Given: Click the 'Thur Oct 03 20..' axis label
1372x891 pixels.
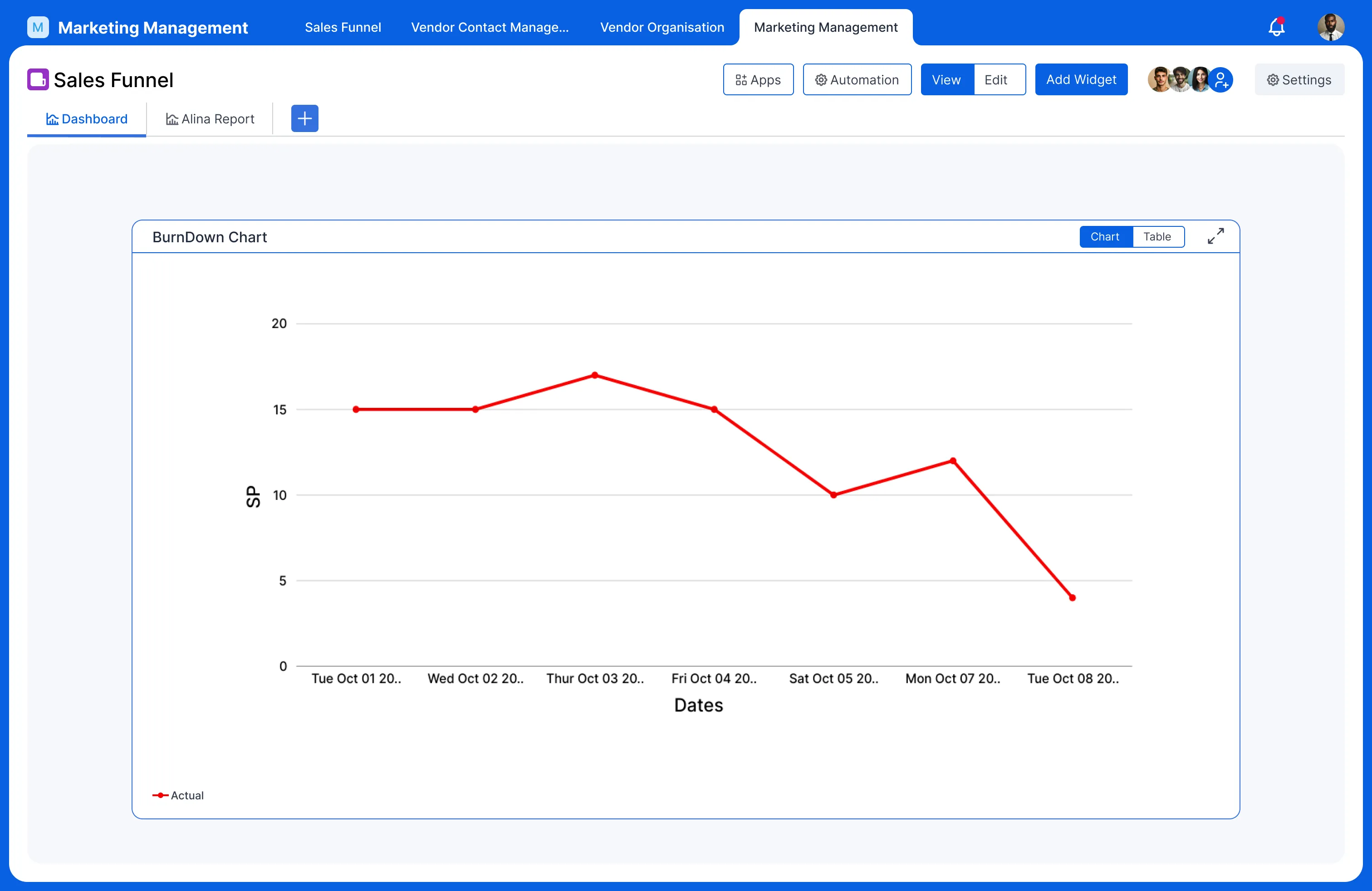Looking at the screenshot, I should (x=595, y=678).
